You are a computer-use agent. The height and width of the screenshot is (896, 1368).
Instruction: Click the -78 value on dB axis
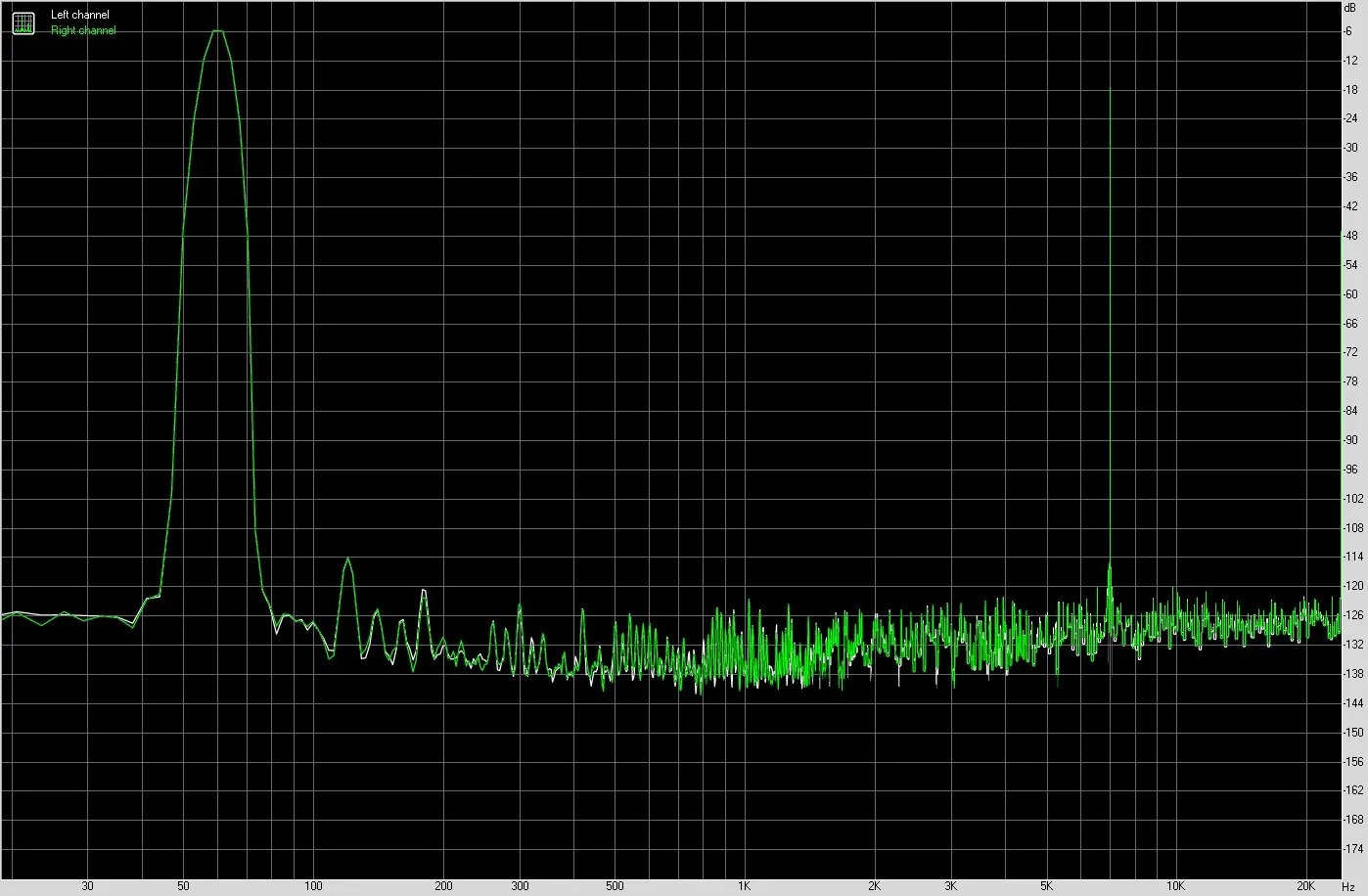pos(1350,381)
